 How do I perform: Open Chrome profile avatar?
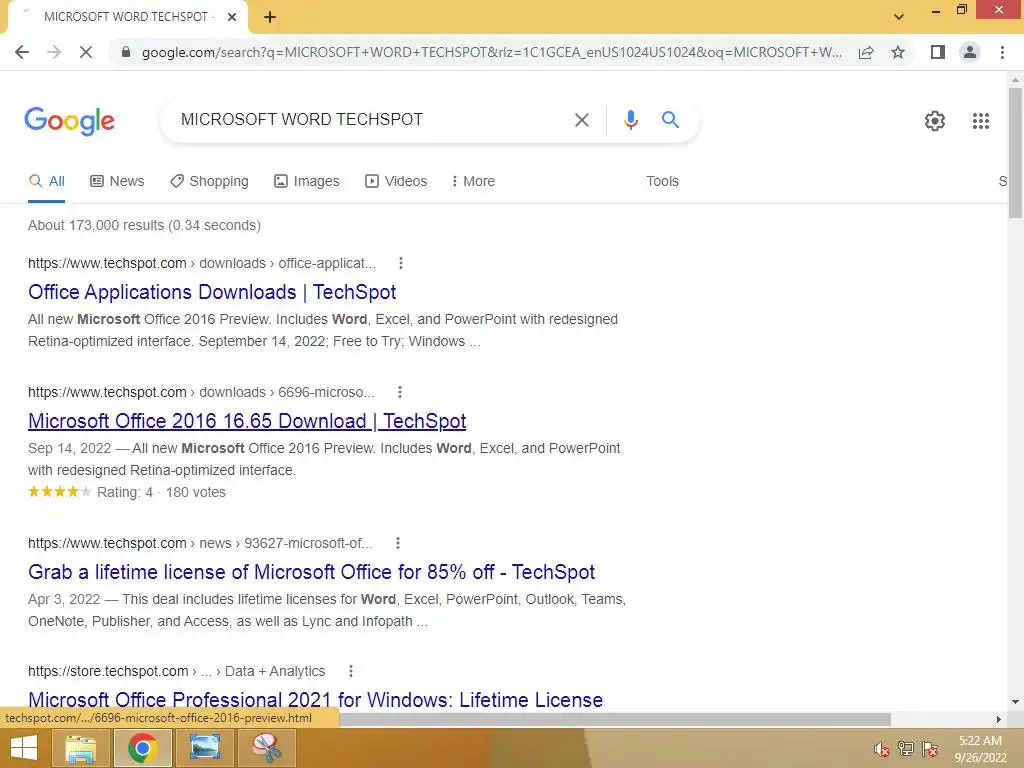point(970,52)
